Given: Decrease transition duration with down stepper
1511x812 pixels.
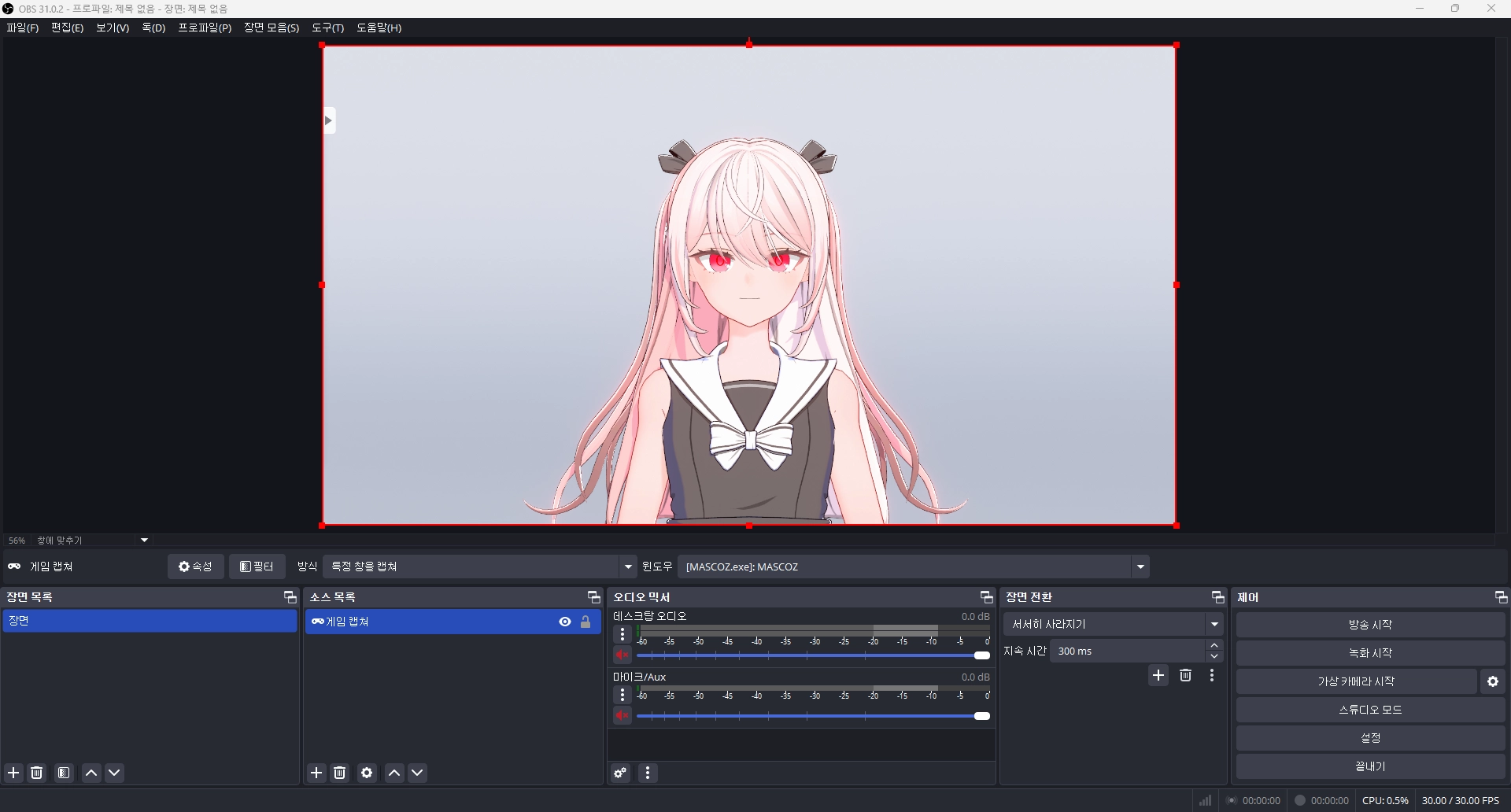Looking at the screenshot, I should click(x=1215, y=656).
